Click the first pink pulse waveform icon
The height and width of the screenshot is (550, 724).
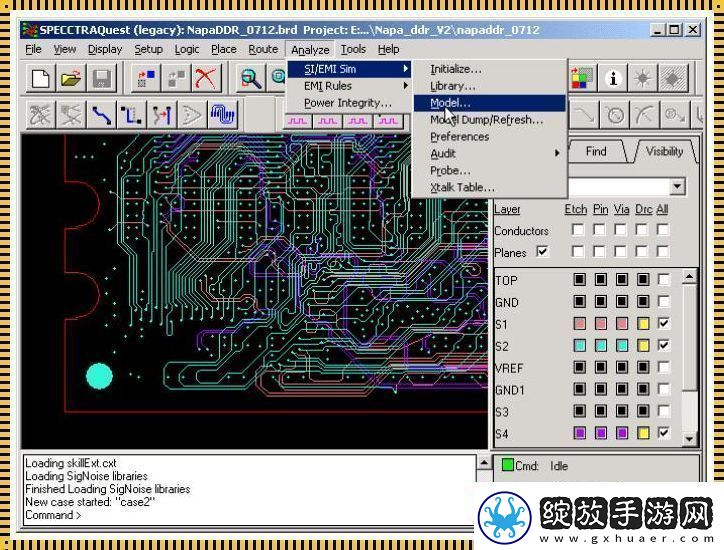coord(297,121)
